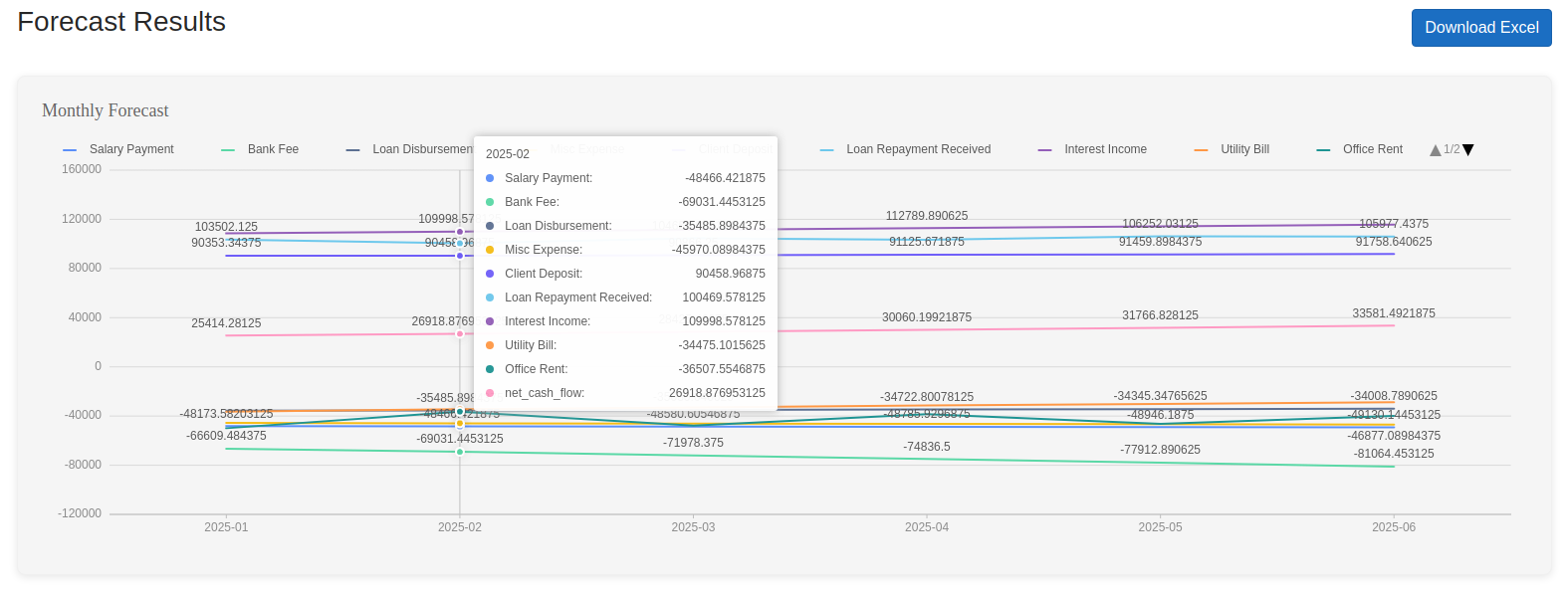Viewport: 1568px width, 594px height.
Task: Go to next legend page with down arrow
Action: [x=1468, y=150]
